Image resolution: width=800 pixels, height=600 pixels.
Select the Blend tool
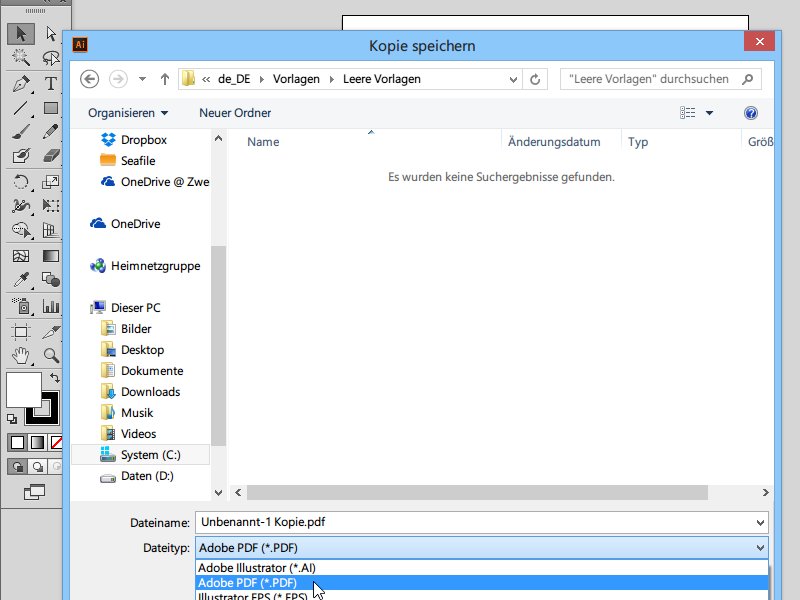coord(50,280)
